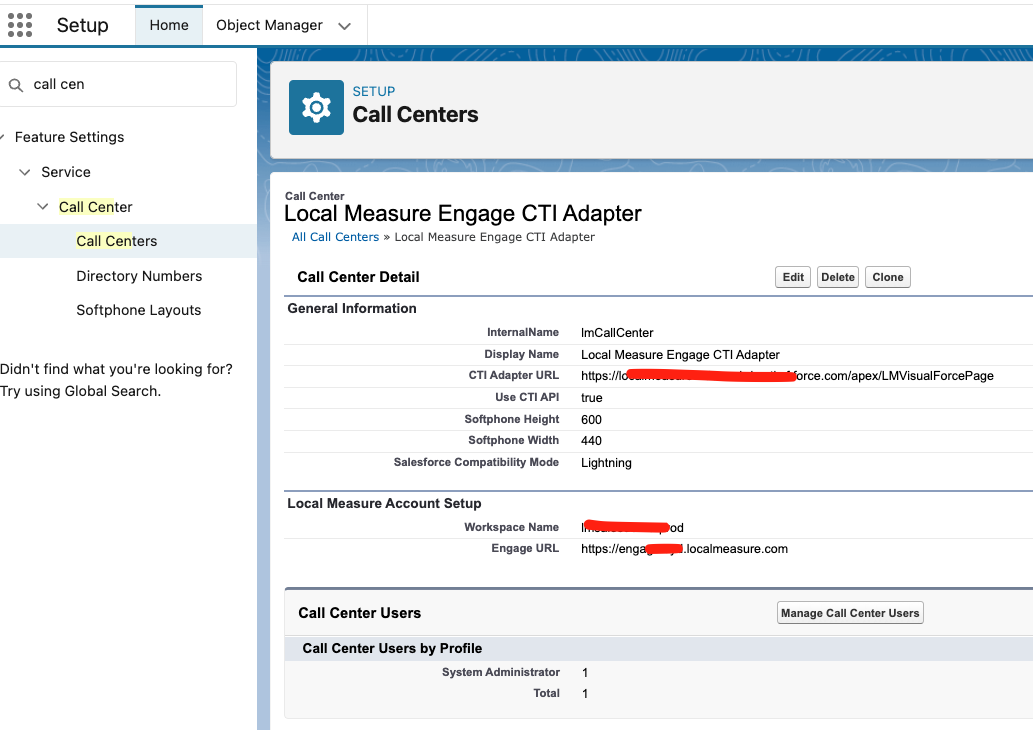This screenshot has width=1033, height=730.
Task: Go to Softphone Layouts
Action: coord(138,310)
